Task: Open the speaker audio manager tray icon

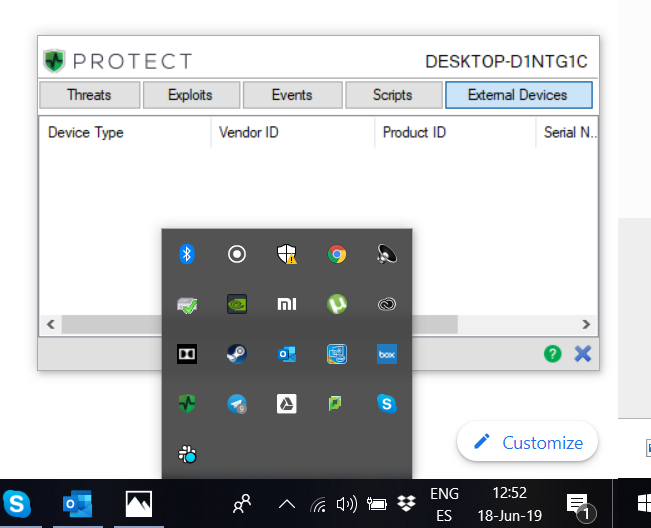Action: [x=387, y=254]
